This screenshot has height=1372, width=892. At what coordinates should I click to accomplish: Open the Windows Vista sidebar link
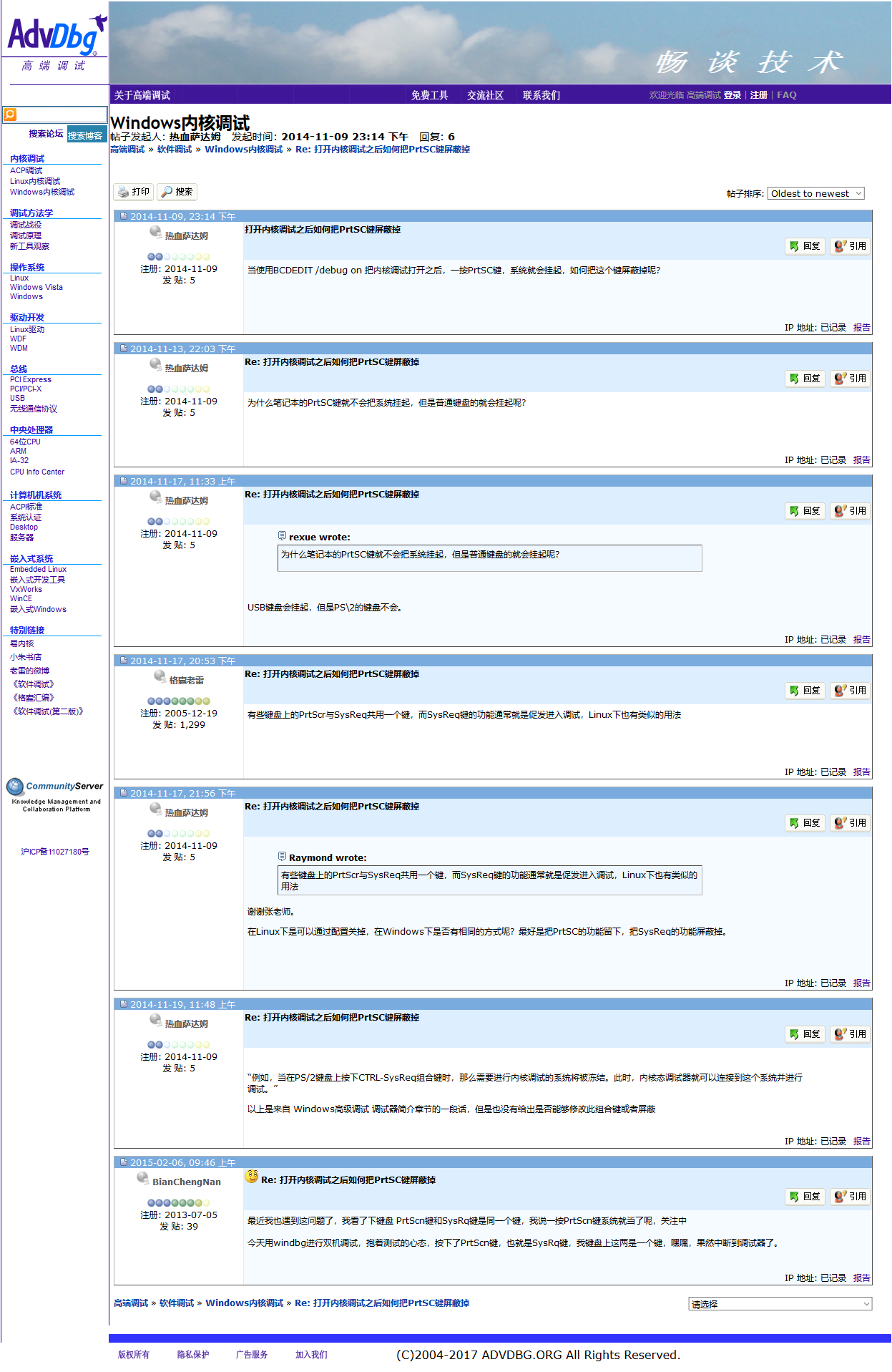pyautogui.click(x=36, y=287)
